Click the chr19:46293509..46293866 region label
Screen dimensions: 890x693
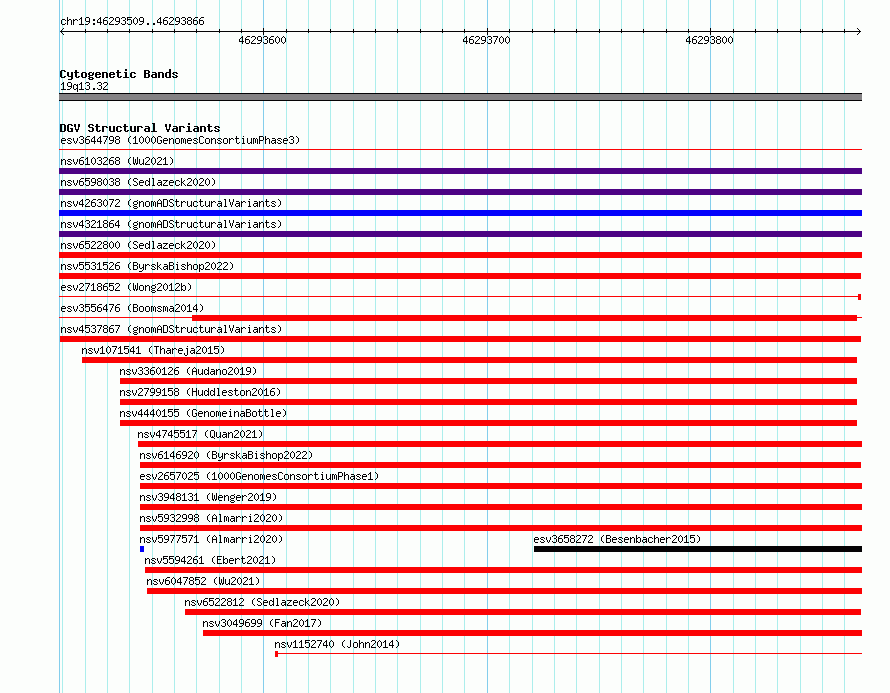(x=132, y=22)
